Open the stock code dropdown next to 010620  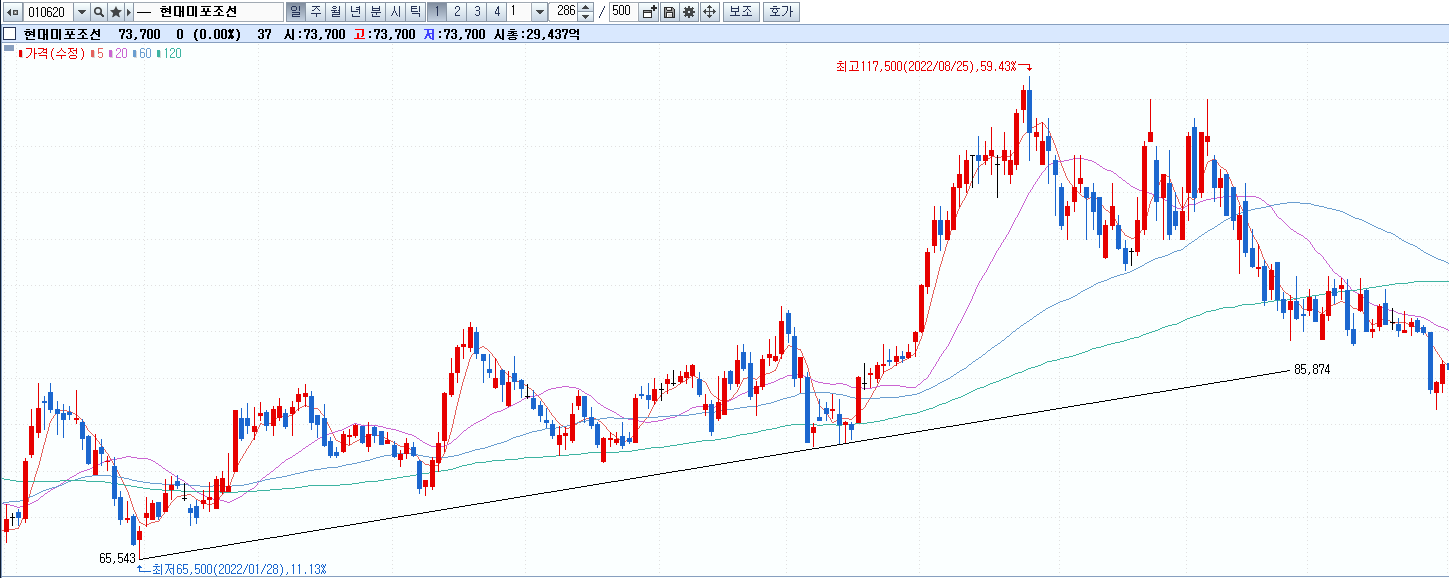tap(82, 12)
